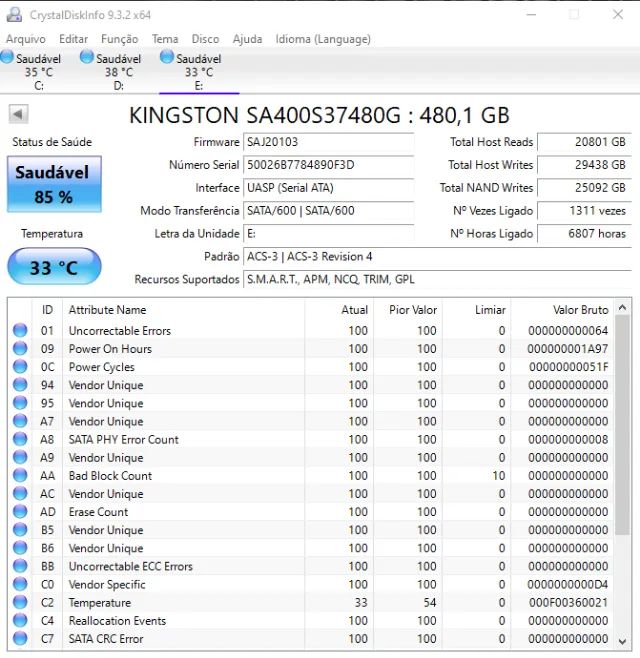The height and width of the screenshot is (658, 640).
Task: Click the scrollbar down arrow in attribute list
Action: (622, 641)
